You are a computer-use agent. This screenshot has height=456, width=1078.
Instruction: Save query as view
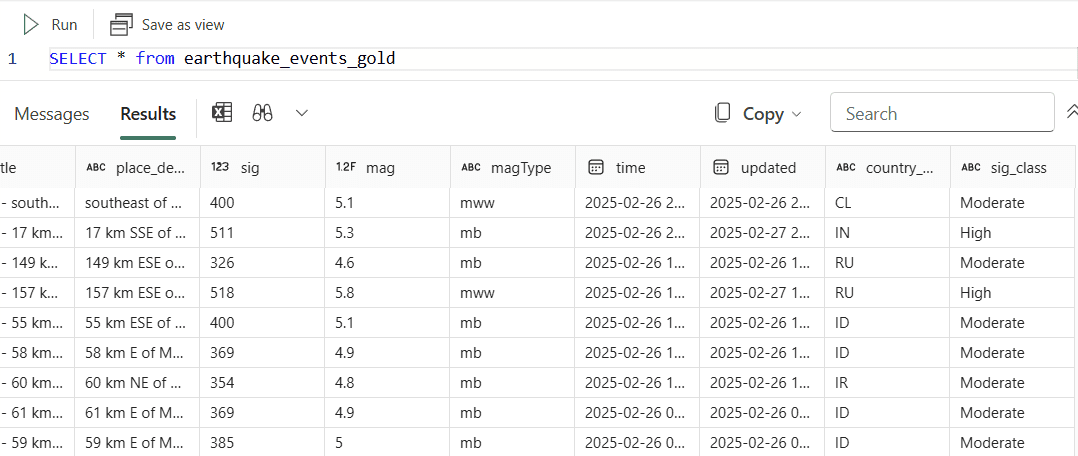[167, 25]
